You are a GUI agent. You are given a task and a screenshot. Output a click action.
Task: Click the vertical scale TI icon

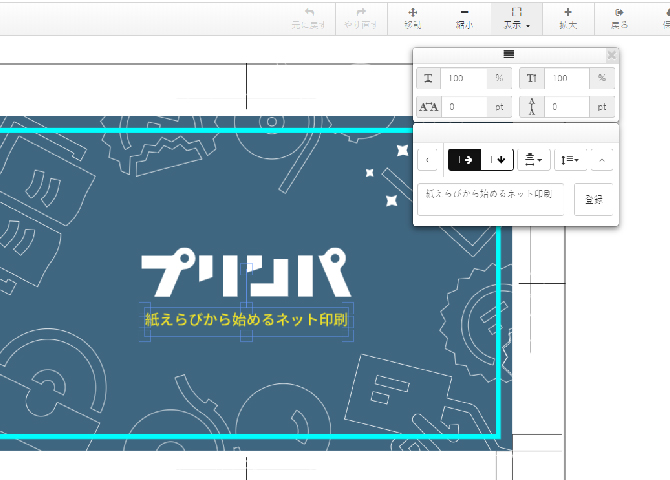(x=532, y=78)
